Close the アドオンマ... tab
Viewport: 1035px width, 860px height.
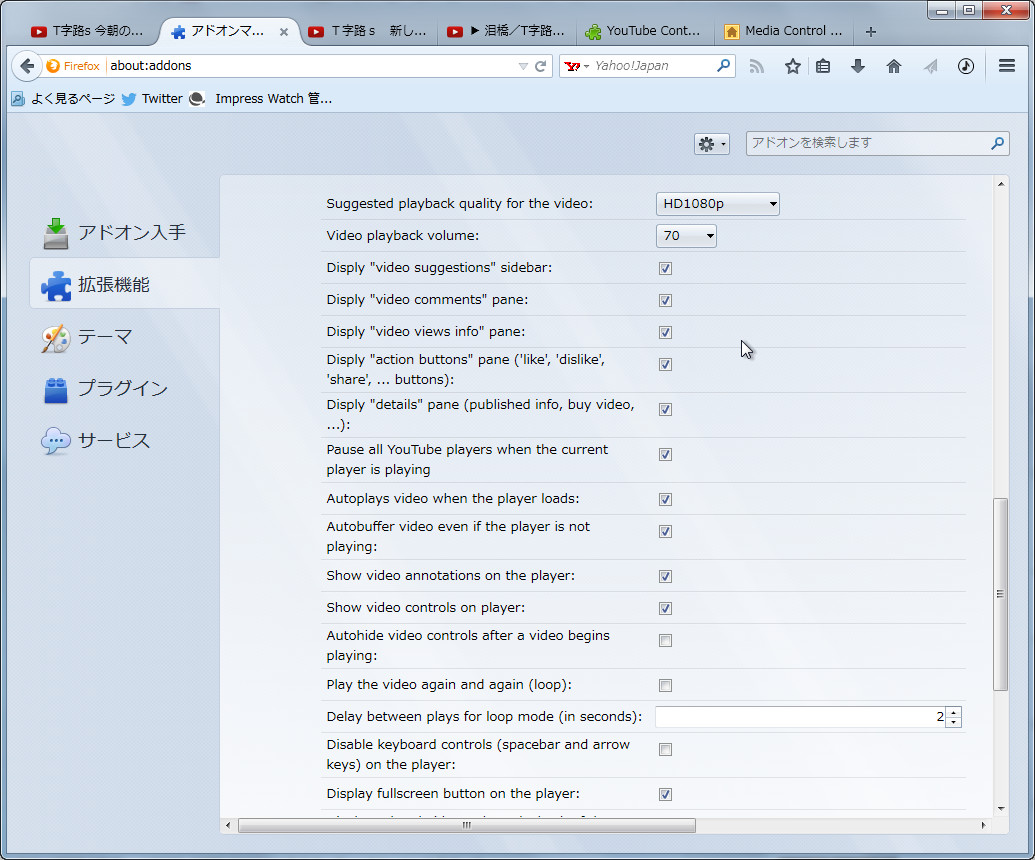284,32
